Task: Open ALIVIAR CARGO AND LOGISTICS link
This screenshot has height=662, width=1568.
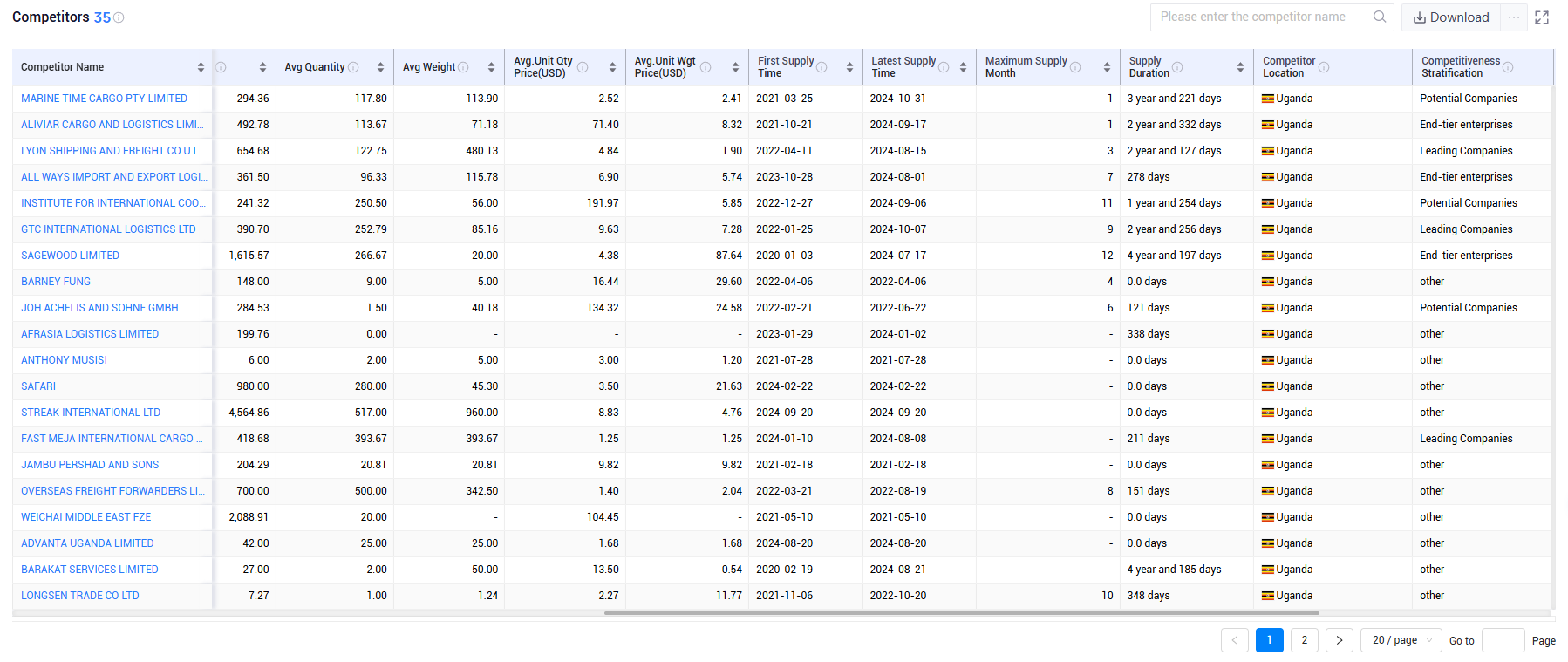Action: tap(112, 125)
